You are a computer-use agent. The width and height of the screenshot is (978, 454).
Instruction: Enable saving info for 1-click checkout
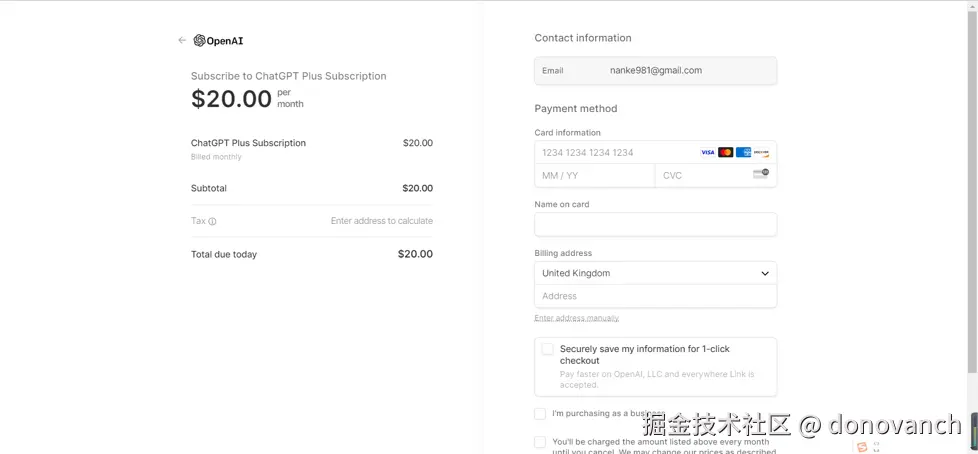click(547, 349)
